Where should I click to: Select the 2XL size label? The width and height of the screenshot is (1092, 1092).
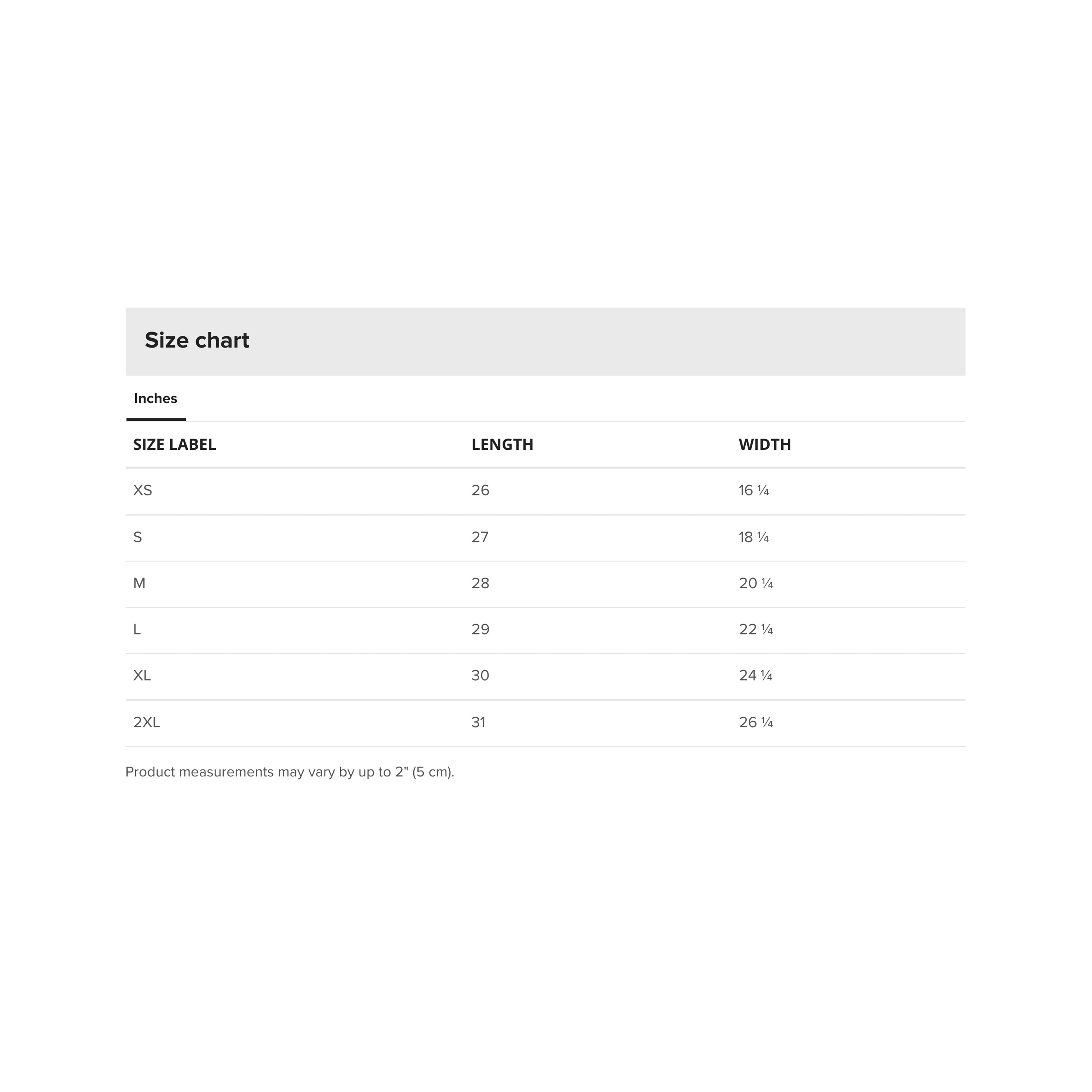click(x=146, y=722)
